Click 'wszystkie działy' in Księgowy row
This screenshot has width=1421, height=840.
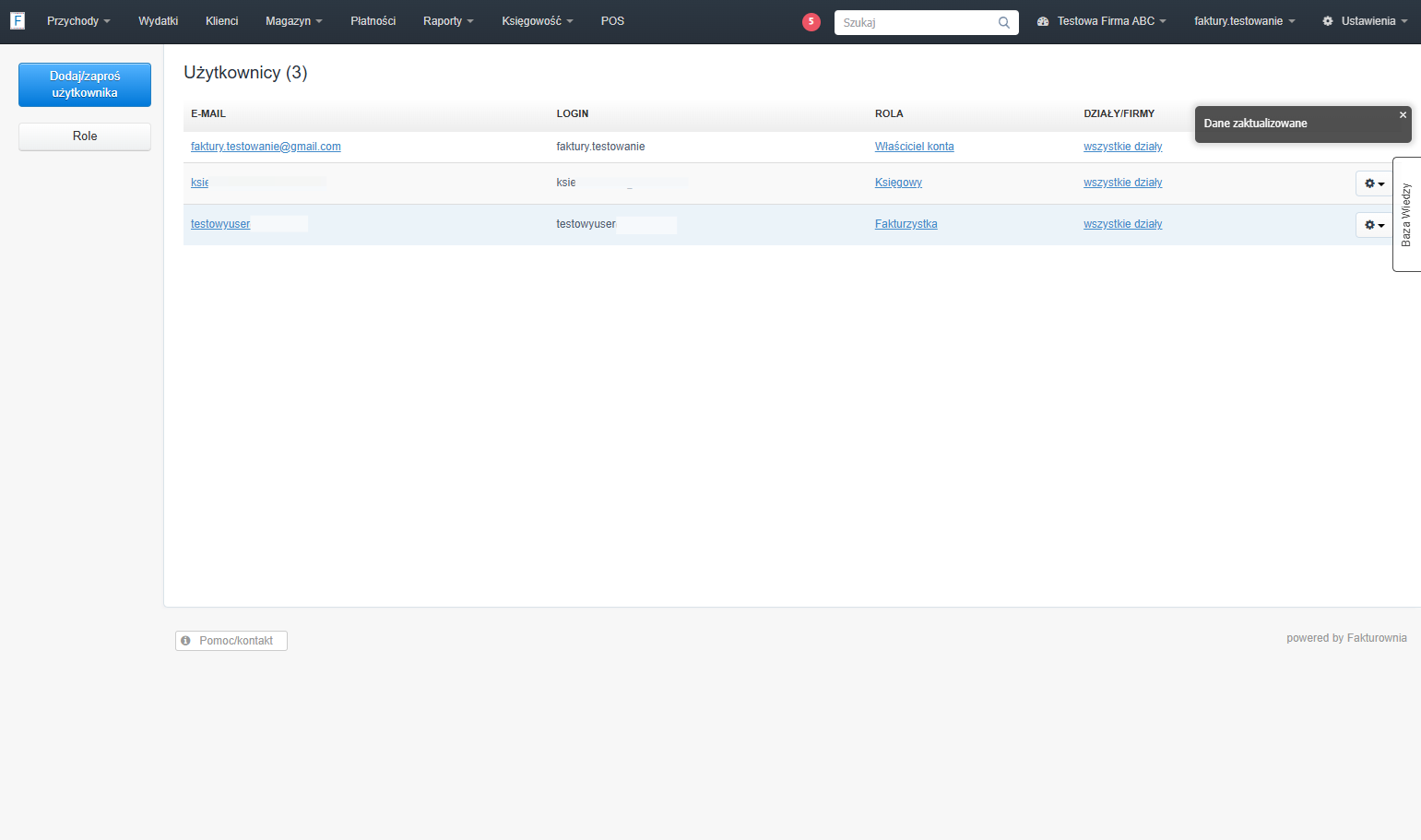pyautogui.click(x=1123, y=183)
